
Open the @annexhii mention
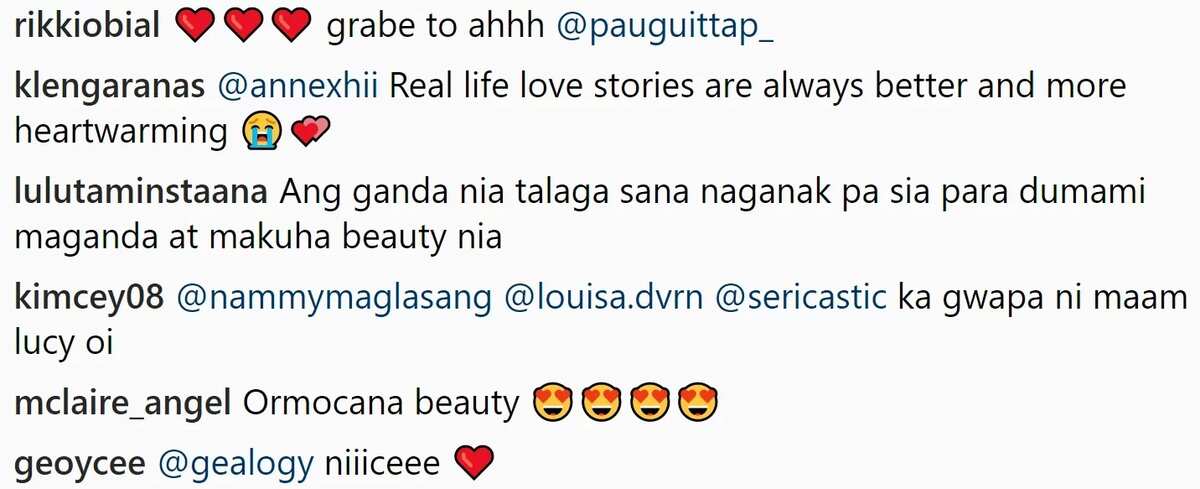point(297,86)
